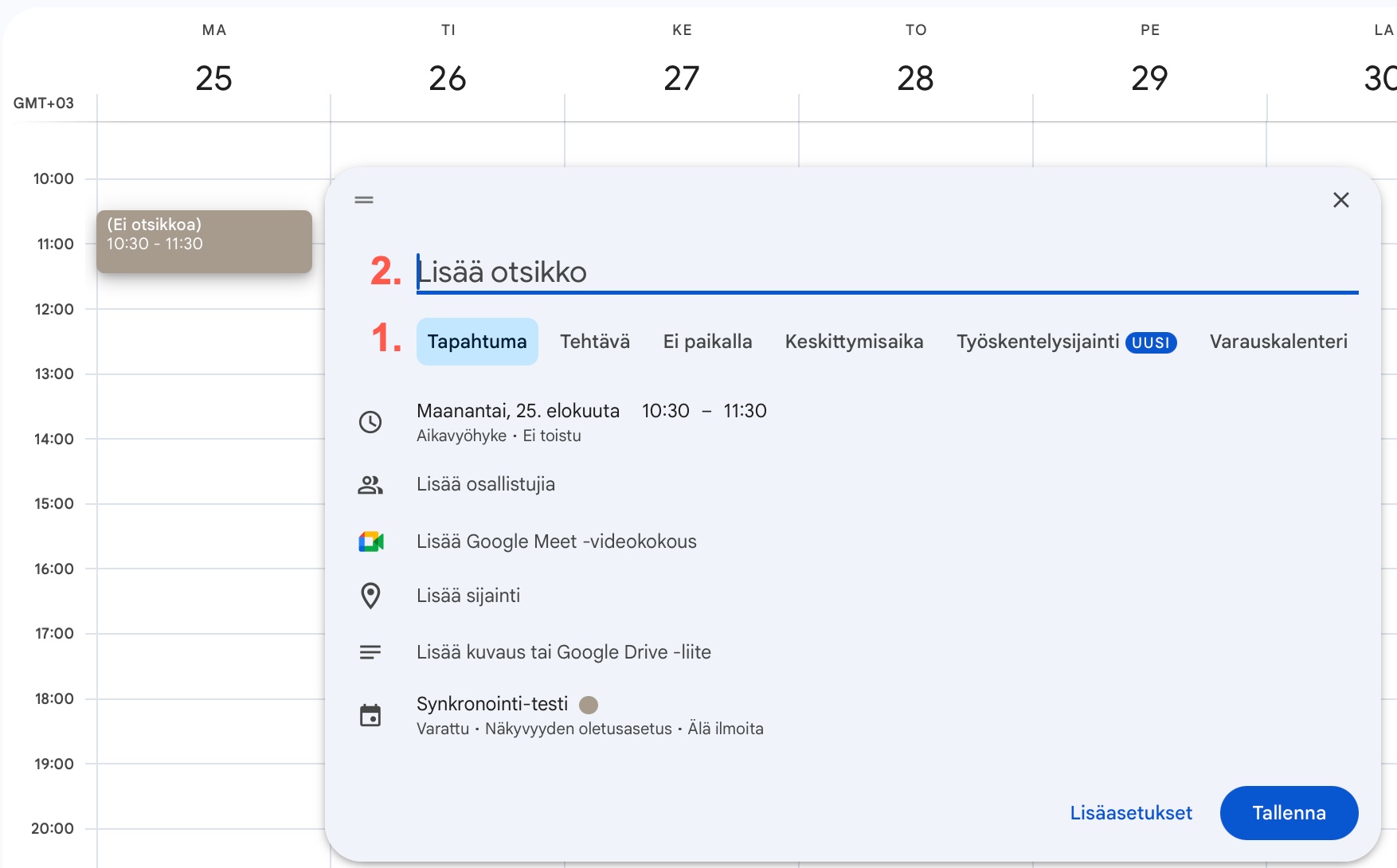Viewport: 1397px width, 868px height.
Task: Open Lisäasetukset for more options
Action: click(x=1131, y=813)
